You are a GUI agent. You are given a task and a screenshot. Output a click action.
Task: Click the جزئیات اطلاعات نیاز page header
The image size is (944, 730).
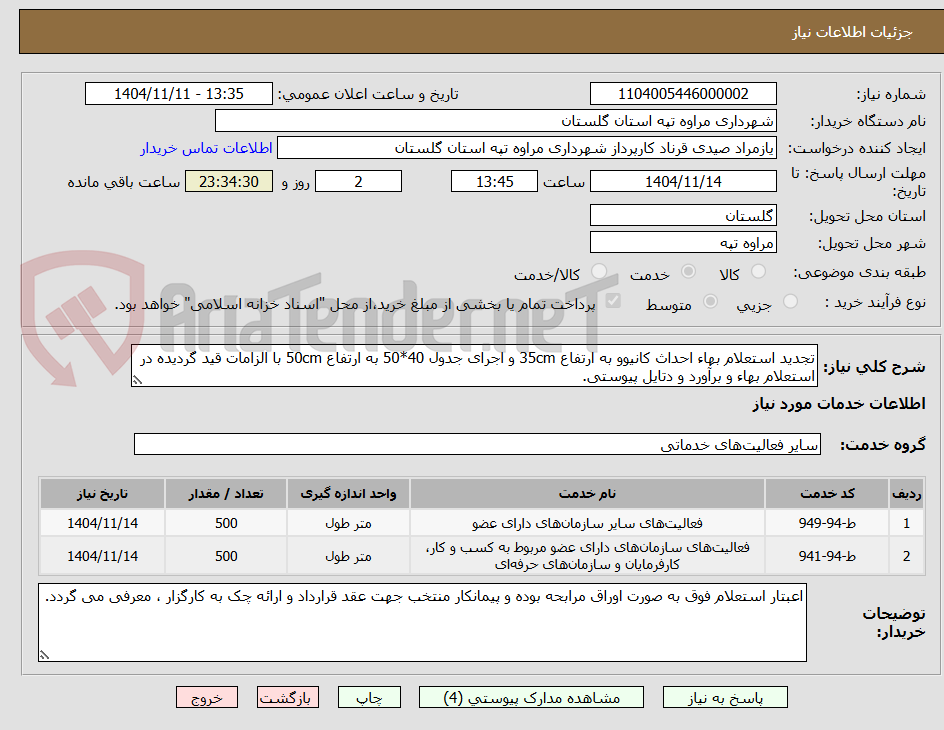click(x=852, y=32)
